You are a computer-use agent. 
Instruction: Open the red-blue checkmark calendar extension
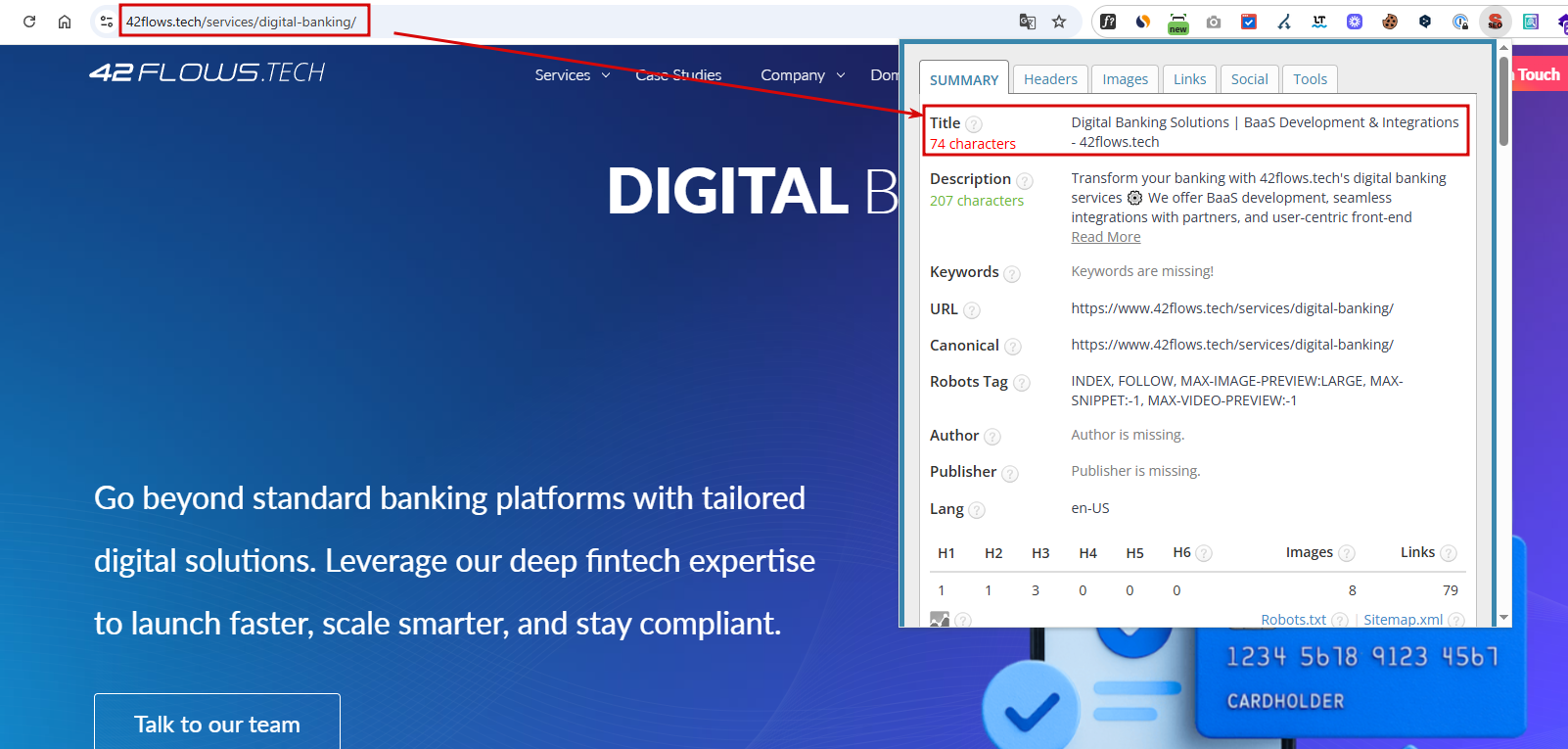coord(1249,22)
